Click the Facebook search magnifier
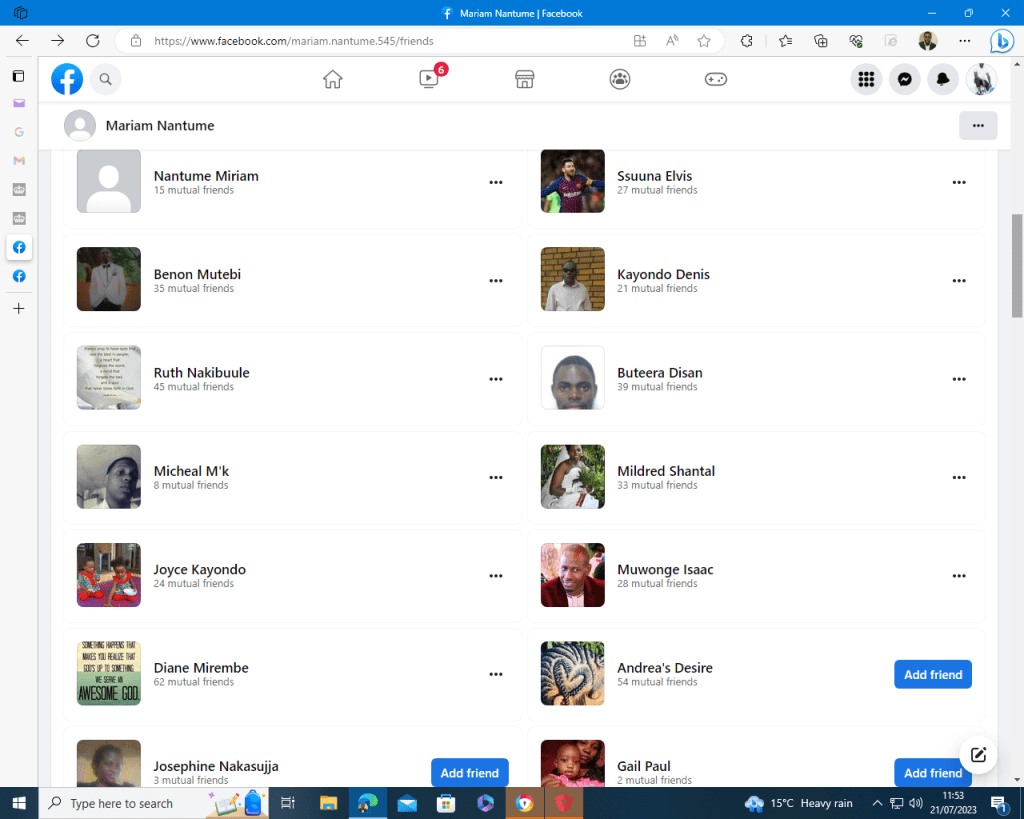Screen dimensions: 1024x819 click(x=105, y=79)
